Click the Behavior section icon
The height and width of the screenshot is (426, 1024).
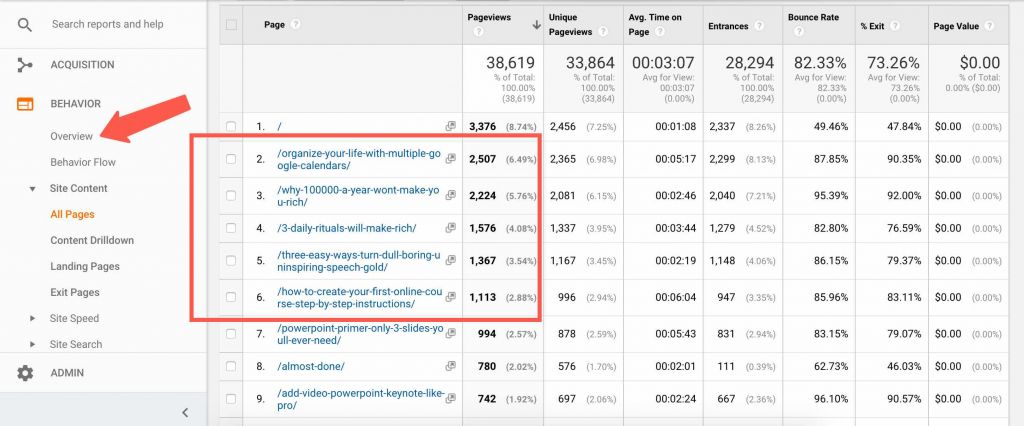point(25,104)
